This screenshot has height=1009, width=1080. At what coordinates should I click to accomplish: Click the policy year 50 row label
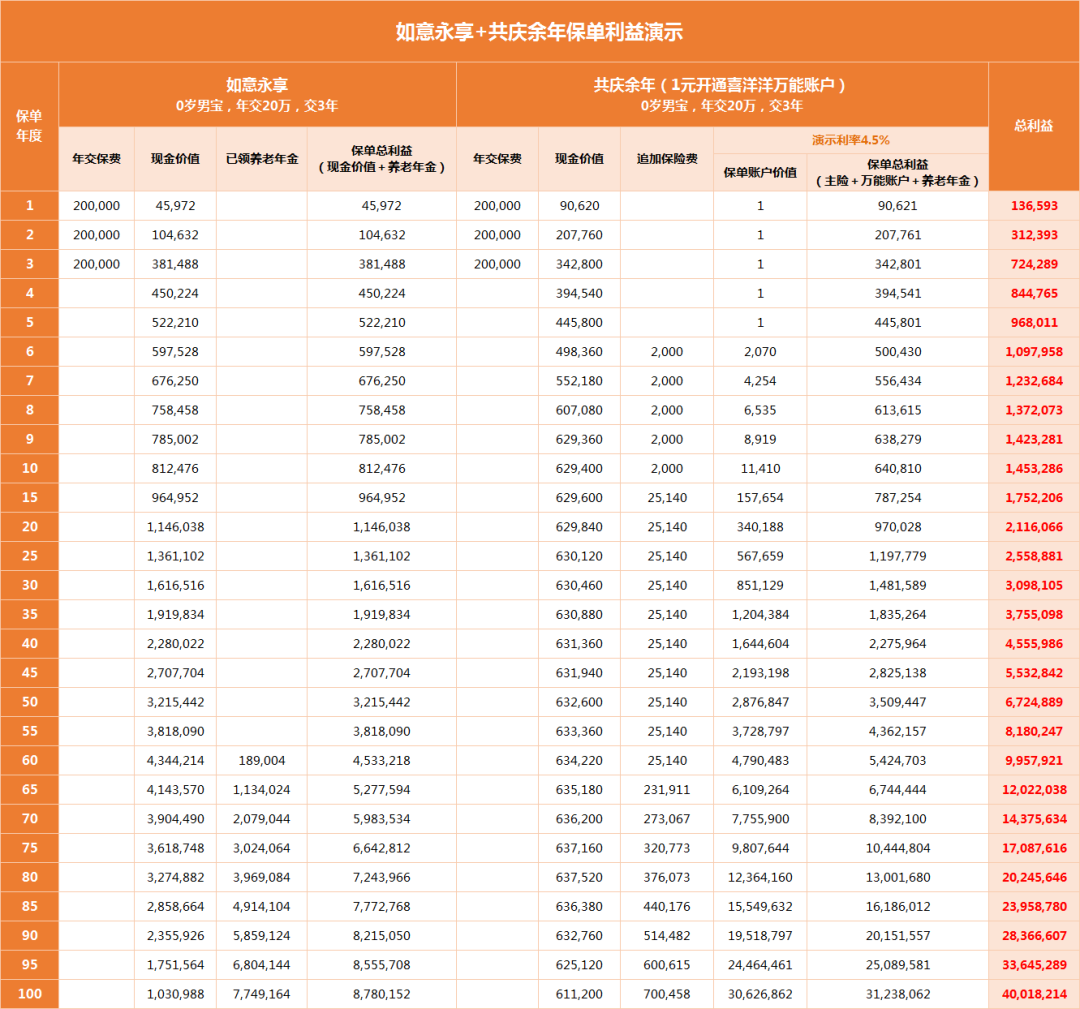(31, 702)
